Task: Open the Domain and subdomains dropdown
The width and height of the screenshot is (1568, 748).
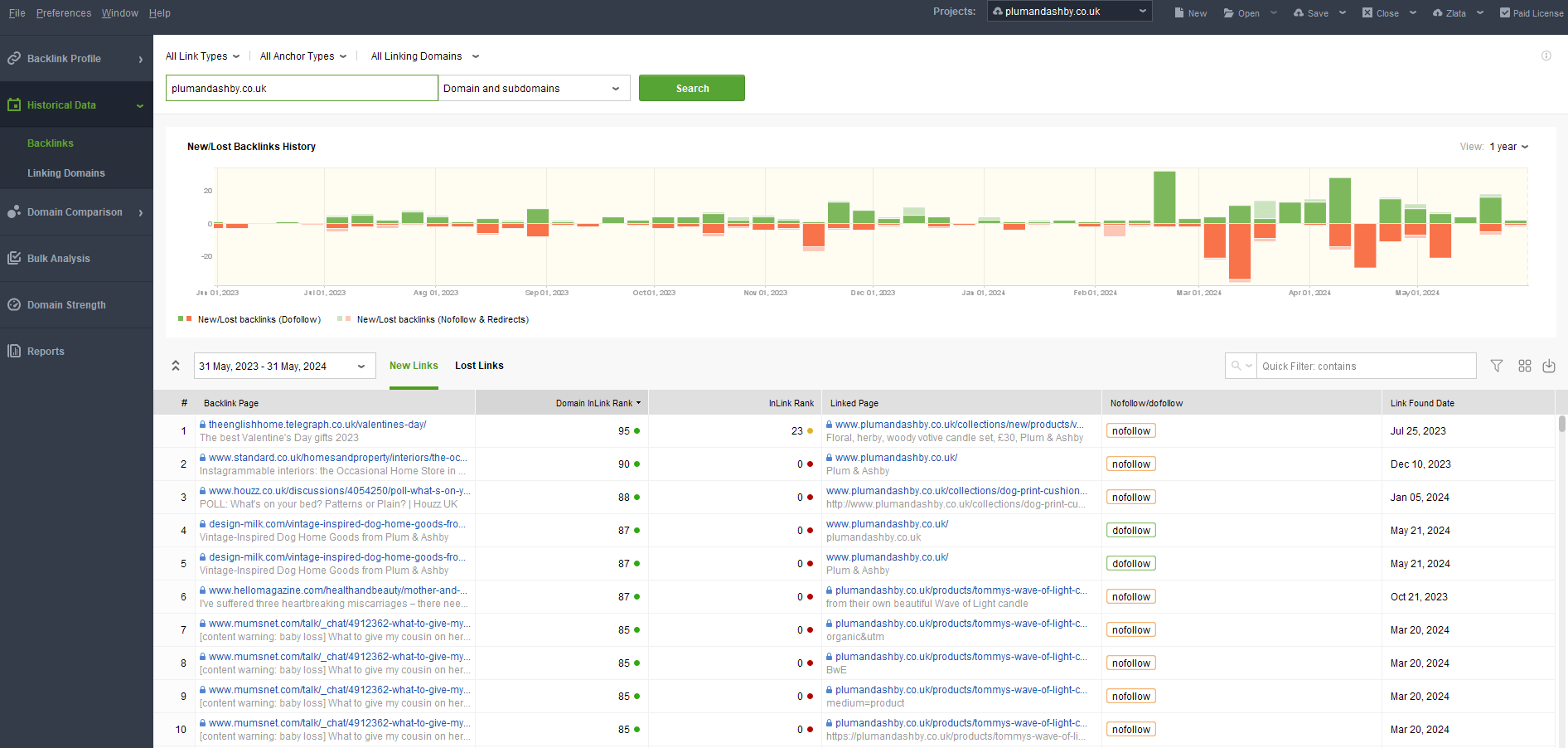Action: click(534, 88)
